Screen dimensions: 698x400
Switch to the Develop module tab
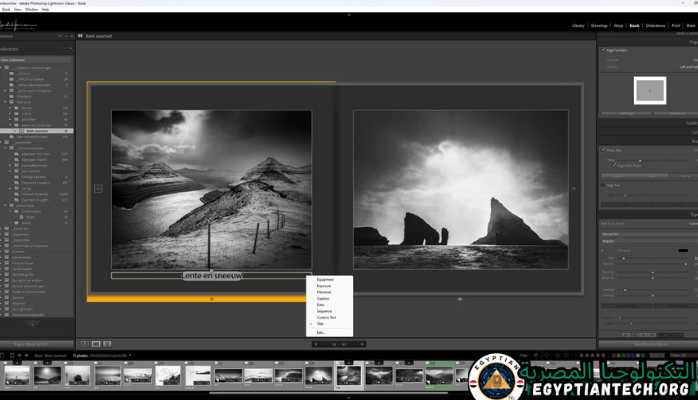[601, 24]
